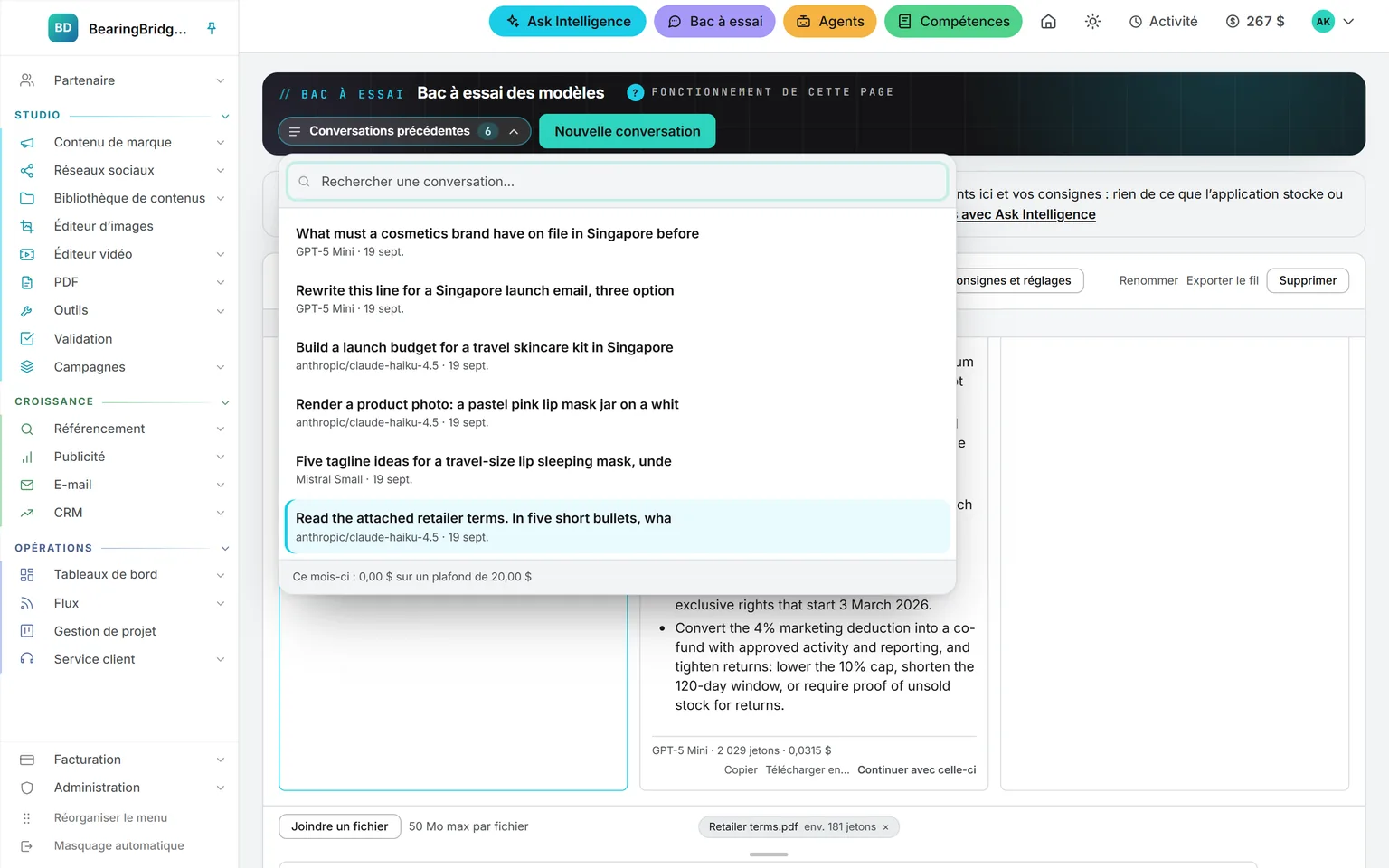
Task: Click Joindre un fichier button
Action: pyautogui.click(x=340, y=826)
